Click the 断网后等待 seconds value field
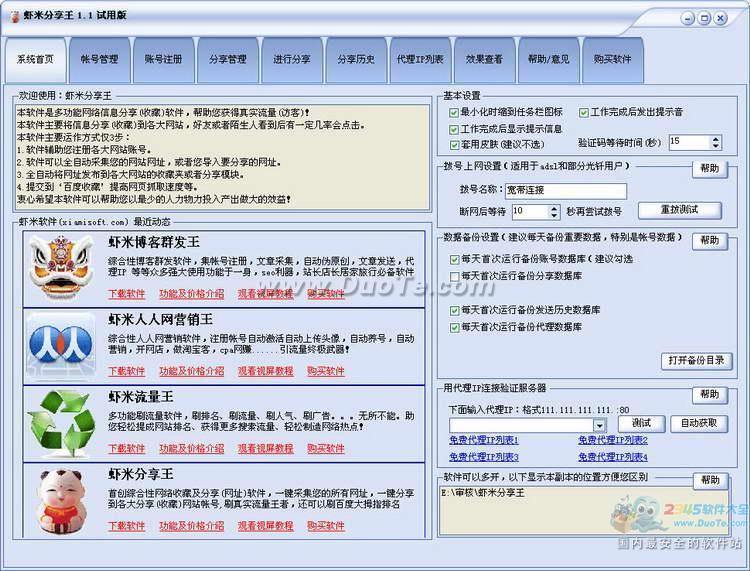Viewport: 750px width, 571px height. tap(530, 212)
